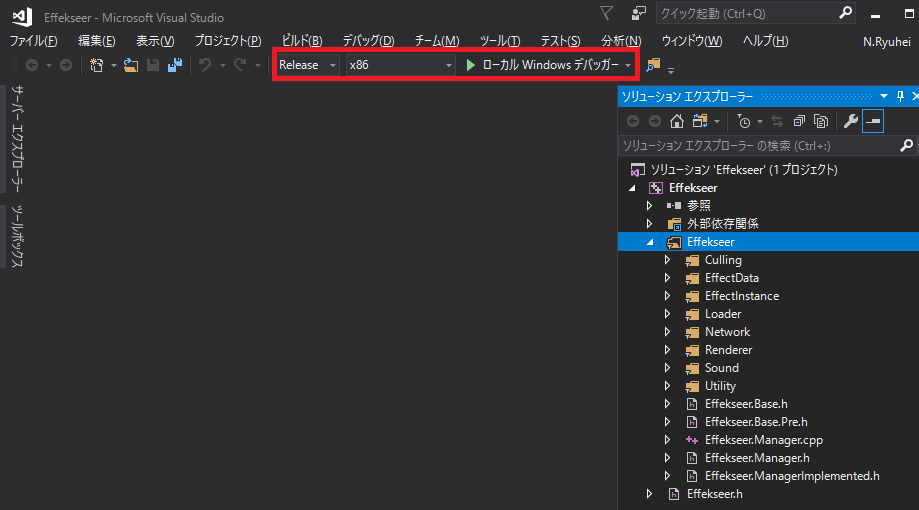Open the ヘルプ(H) menu
919x510 pixels.
coord(765,41)
